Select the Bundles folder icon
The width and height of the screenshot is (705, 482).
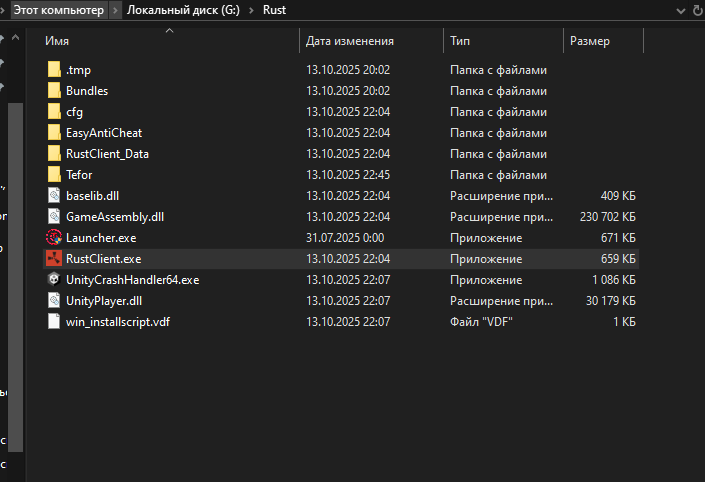click(54, 91)
